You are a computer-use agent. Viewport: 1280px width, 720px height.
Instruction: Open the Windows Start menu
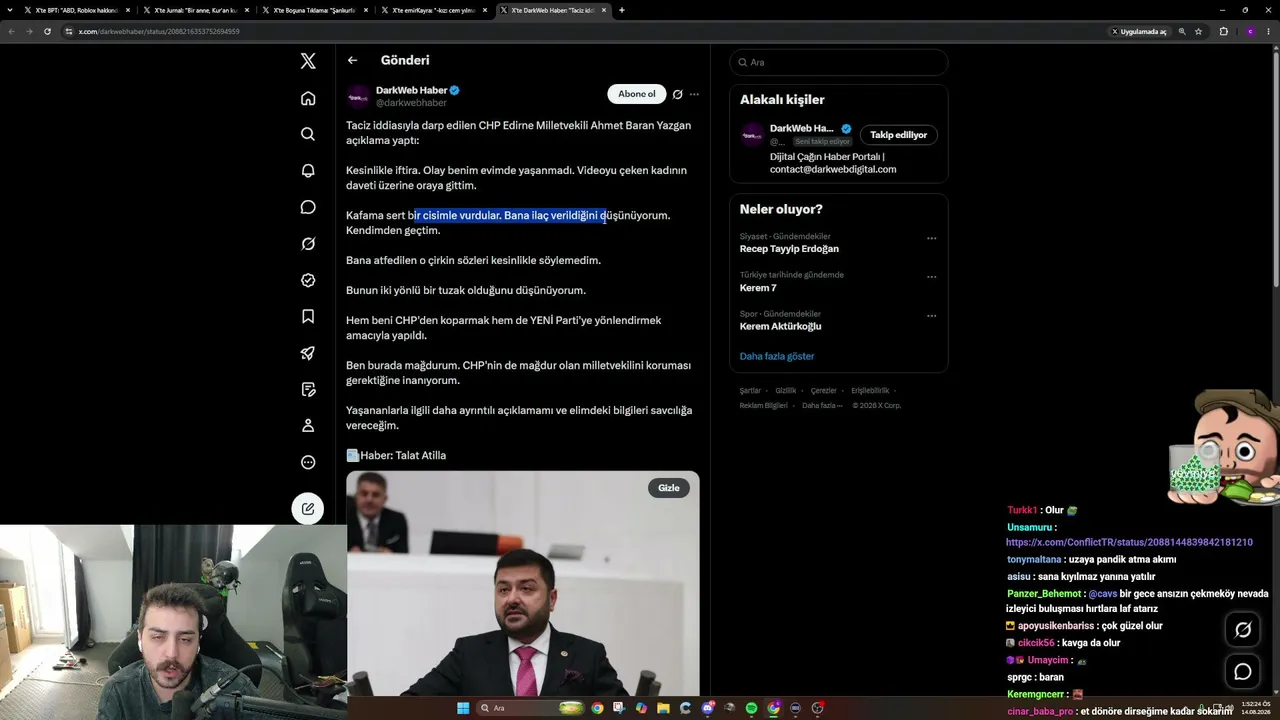point(463,708)
